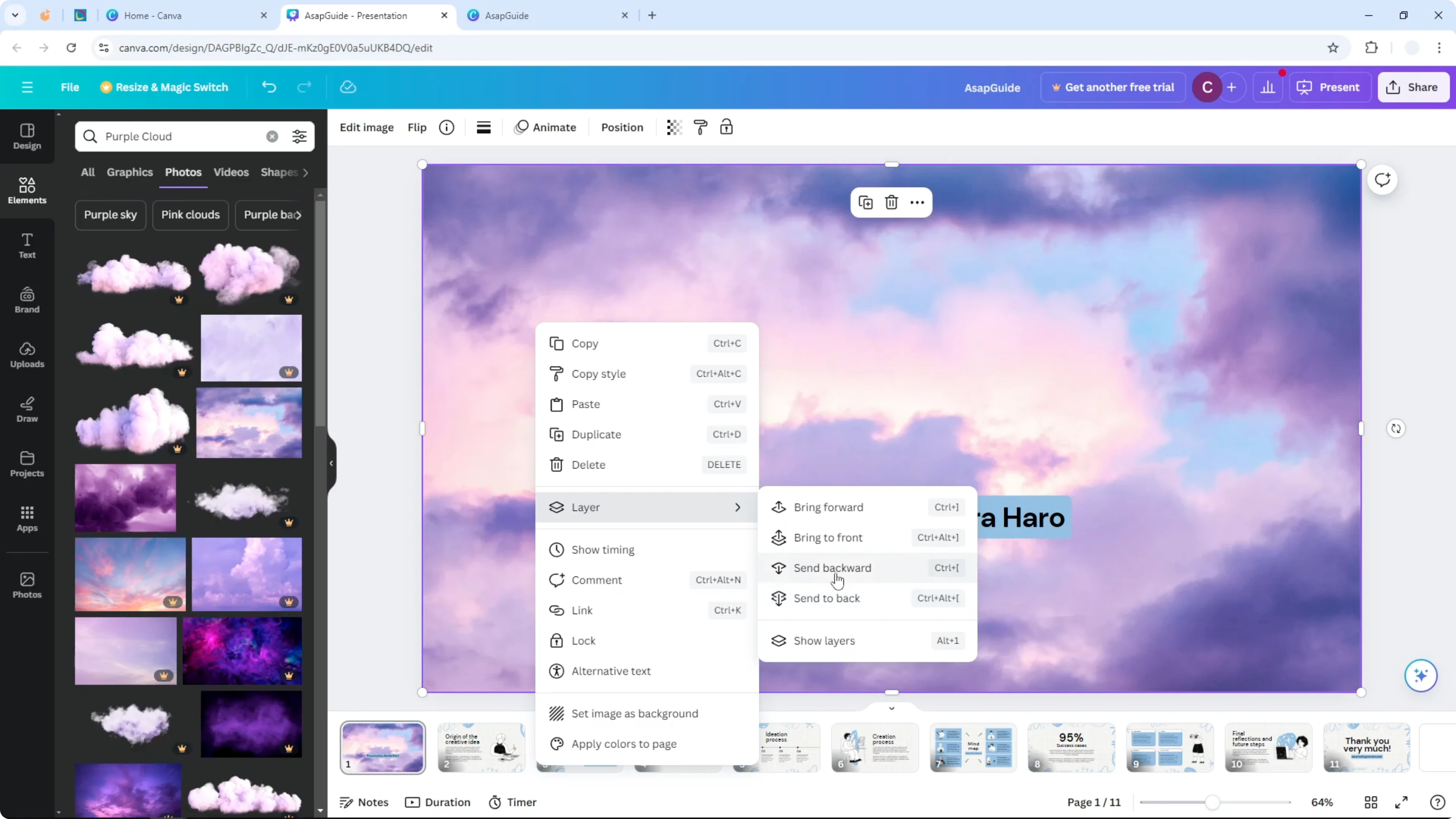Viewport: 1456px width, 819px height.
Task: Choose Send to back
Action: [867, 598]
